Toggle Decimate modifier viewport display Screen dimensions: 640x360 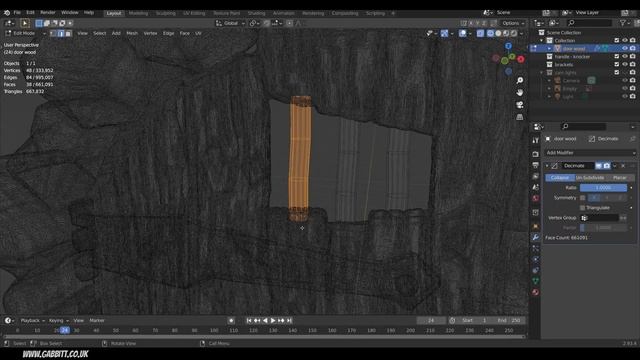(x=599, y=166)
